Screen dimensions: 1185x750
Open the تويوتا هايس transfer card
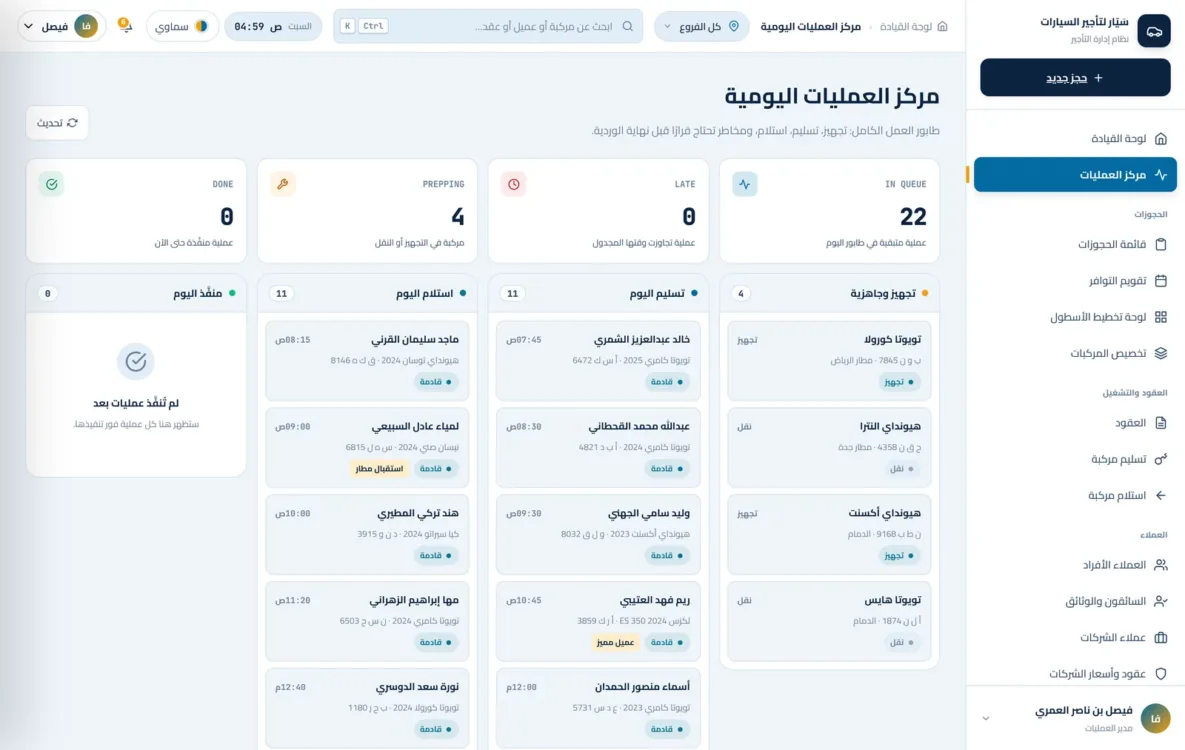829,621
